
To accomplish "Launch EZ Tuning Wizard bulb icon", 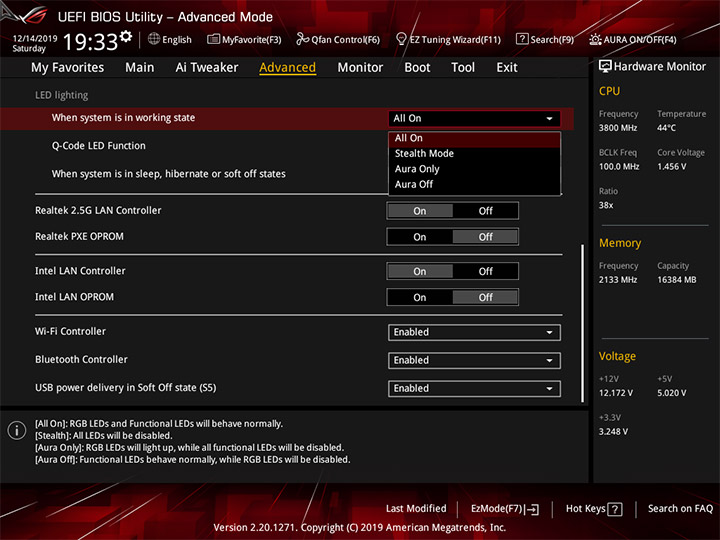I will pyautogui.click(x=401, y=39).
